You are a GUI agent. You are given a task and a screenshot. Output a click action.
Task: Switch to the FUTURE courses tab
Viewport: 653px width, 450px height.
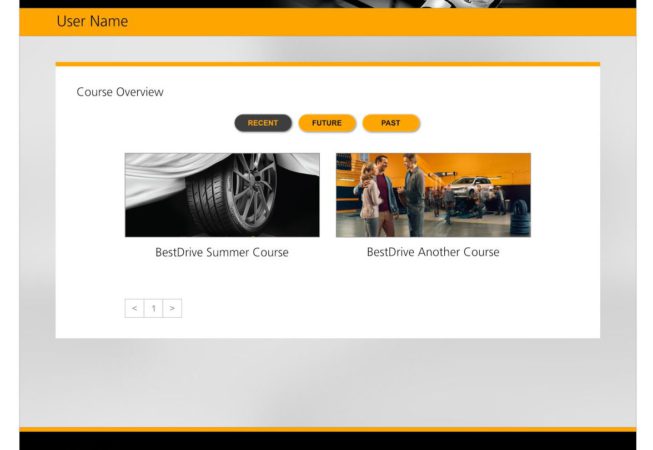tap(327, 123)
